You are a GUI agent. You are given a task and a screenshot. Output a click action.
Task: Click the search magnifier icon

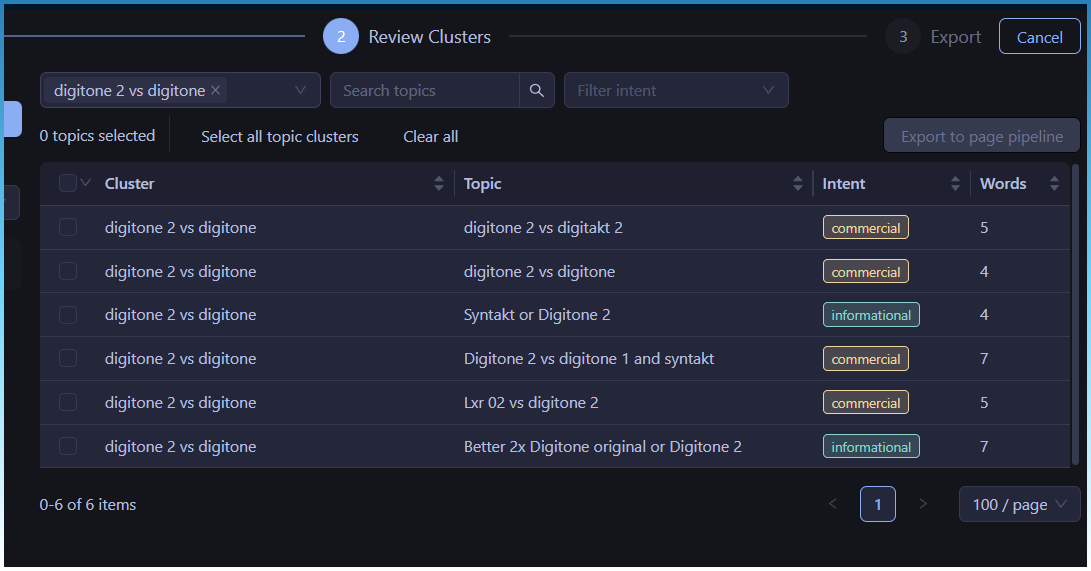pos(537,90)
